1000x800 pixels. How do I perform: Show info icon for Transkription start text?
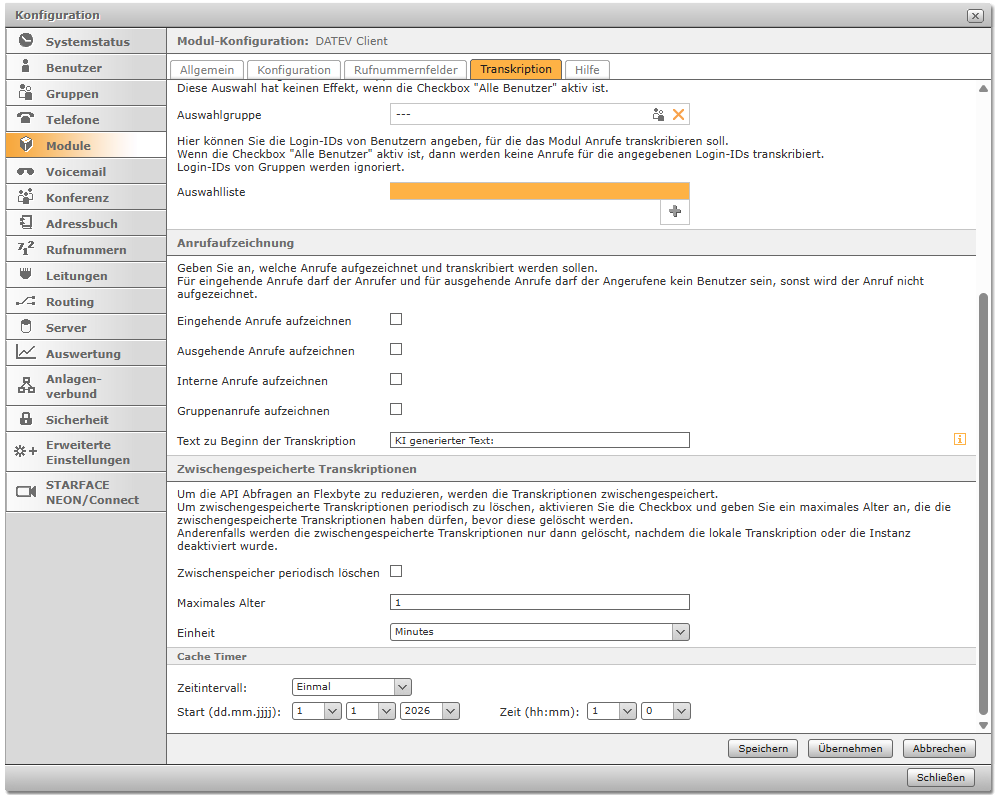tap(960, 440)
